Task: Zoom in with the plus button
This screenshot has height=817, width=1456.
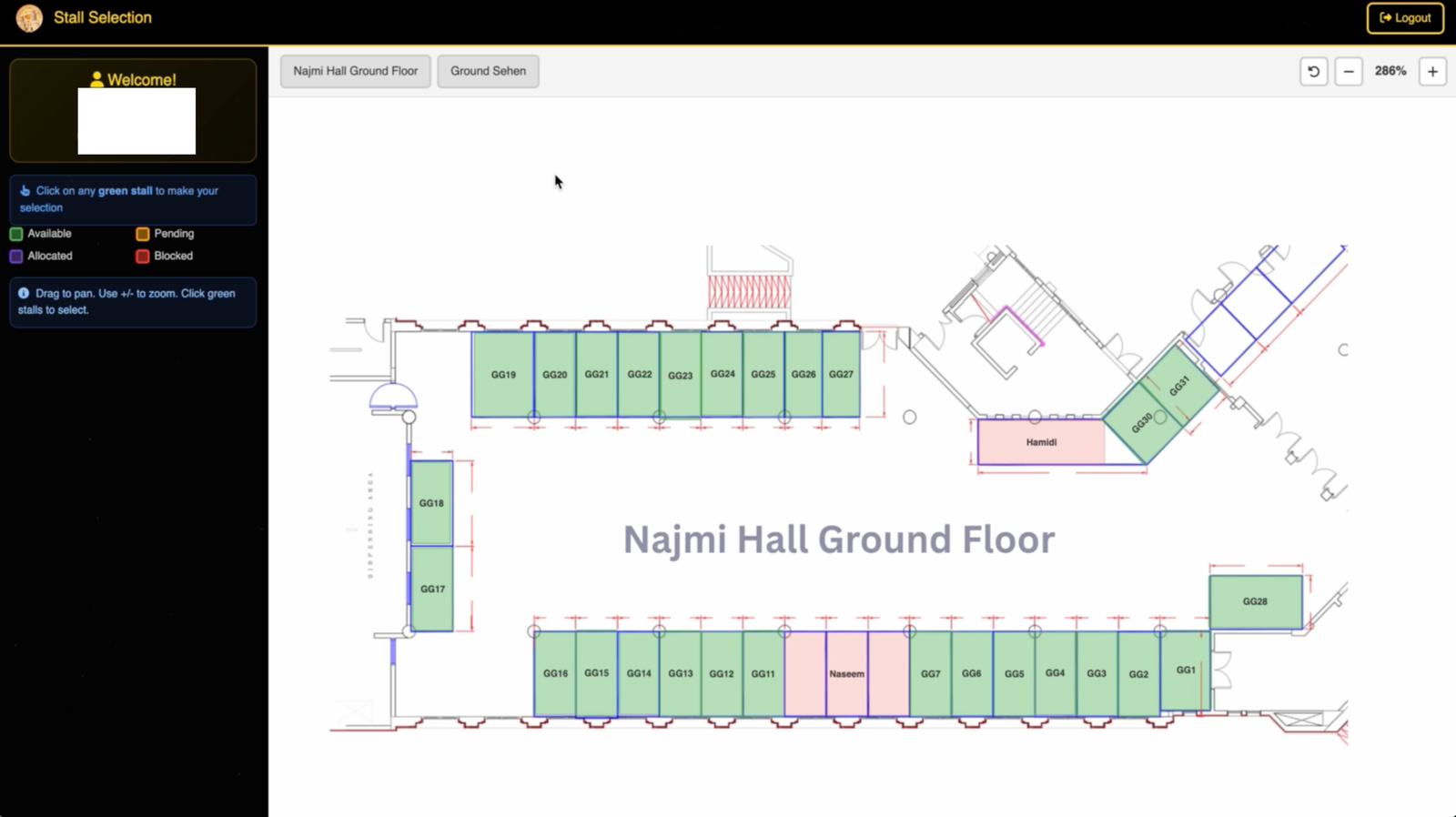Action: point(1432,71)
